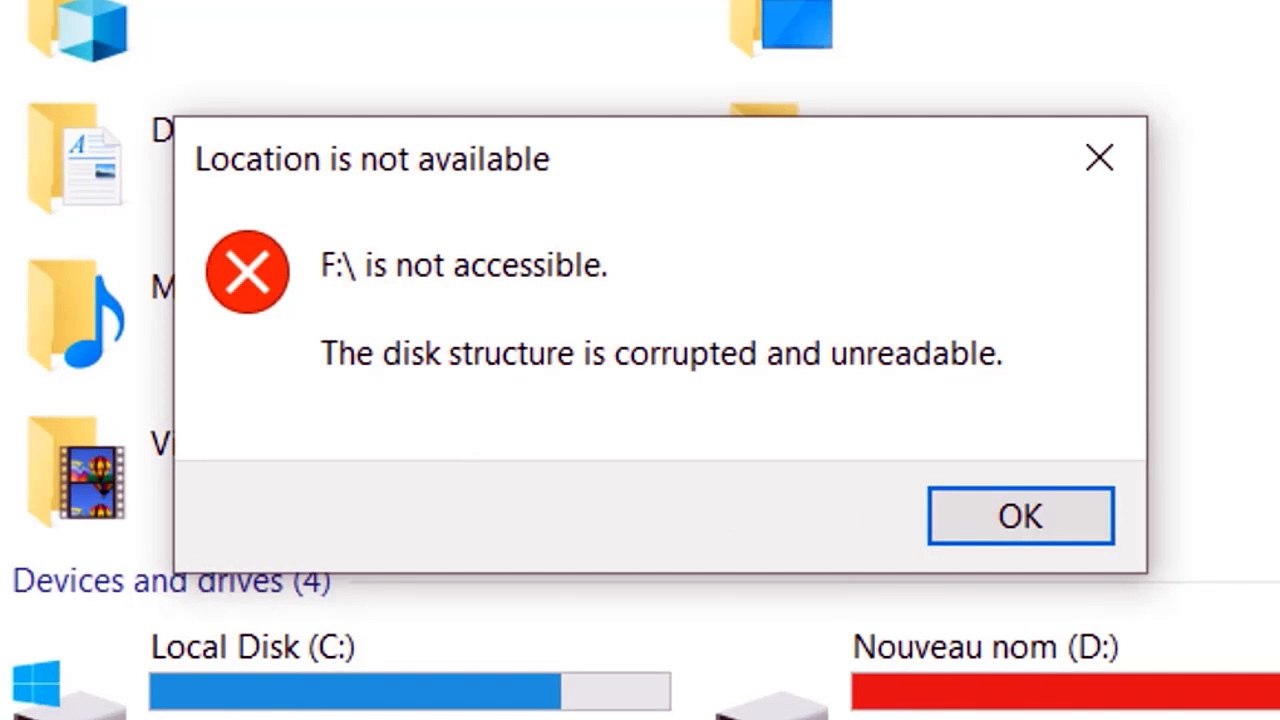
Task: Close the Location is not available dialog
Action: coord(1099,158)
